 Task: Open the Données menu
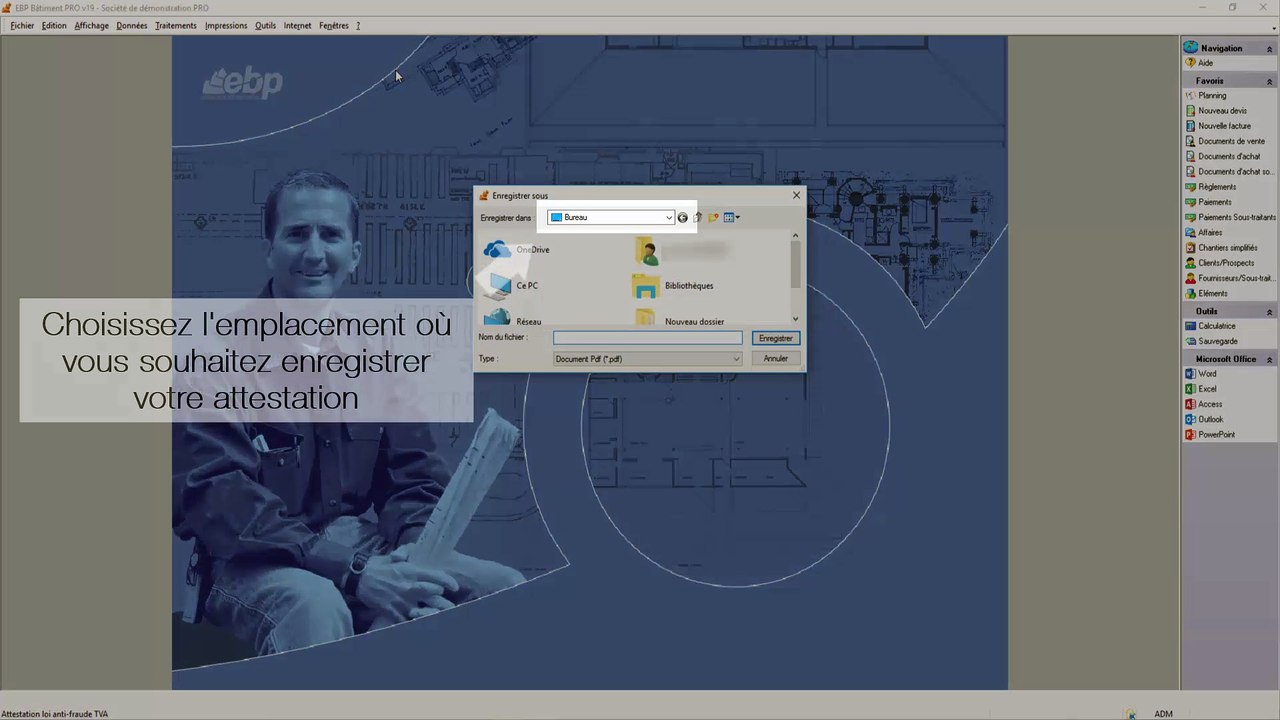click(x=131, y=26)
